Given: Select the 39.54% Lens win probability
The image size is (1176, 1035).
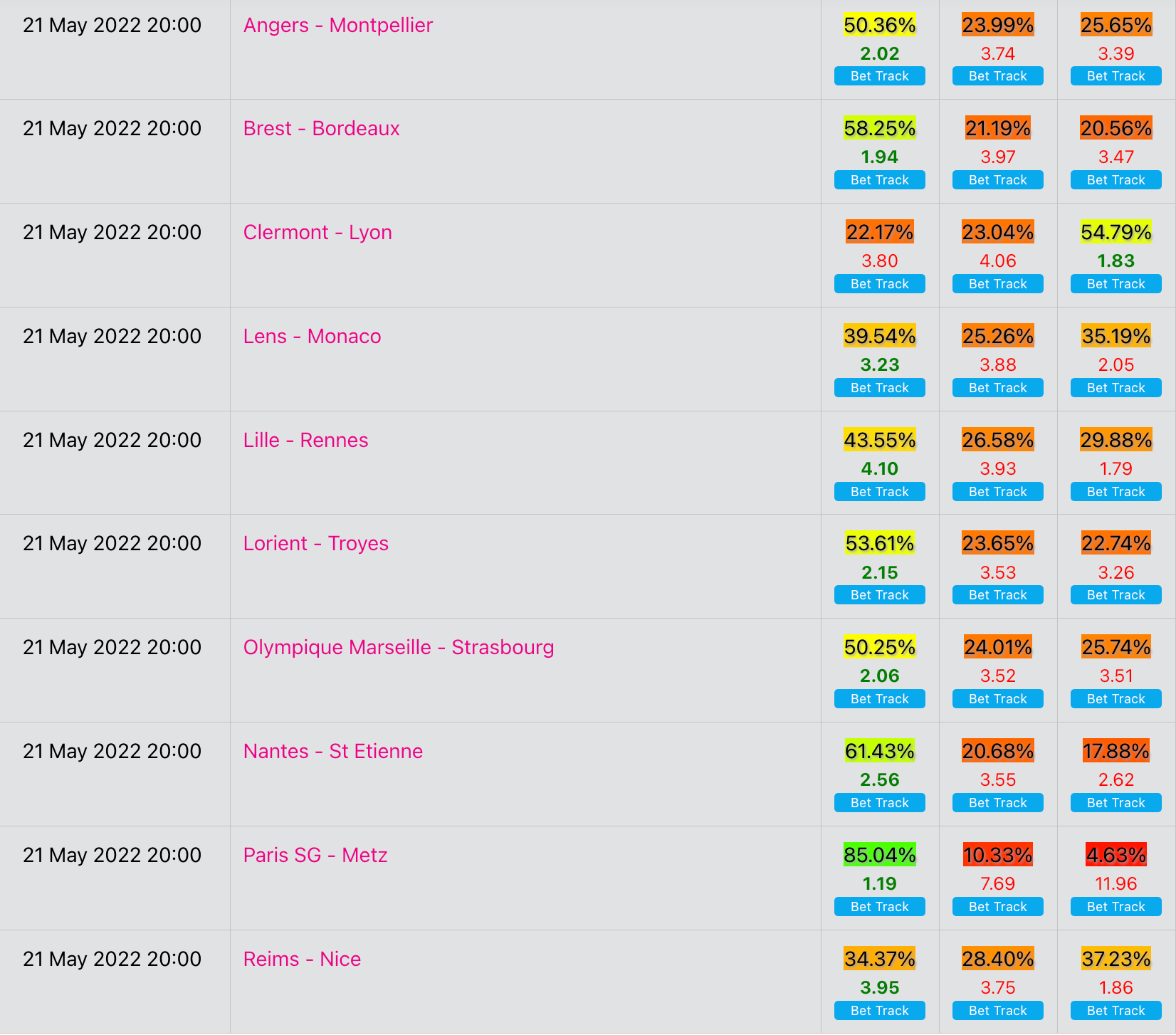Looking at the screenshot, I should click(880, 336).
